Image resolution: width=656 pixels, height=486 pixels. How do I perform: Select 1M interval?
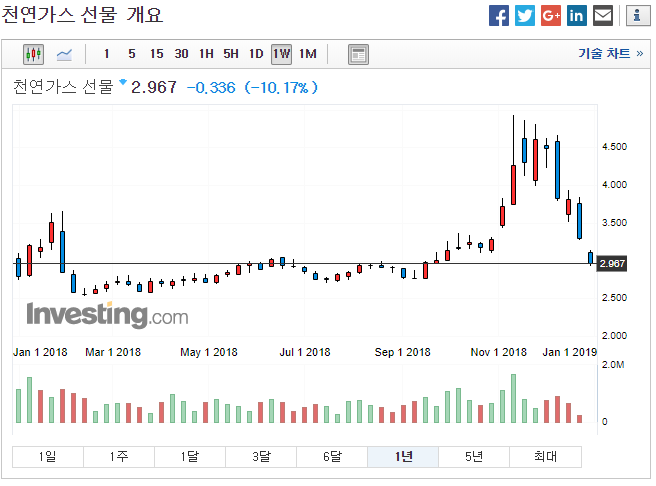(x=308, y=54)
